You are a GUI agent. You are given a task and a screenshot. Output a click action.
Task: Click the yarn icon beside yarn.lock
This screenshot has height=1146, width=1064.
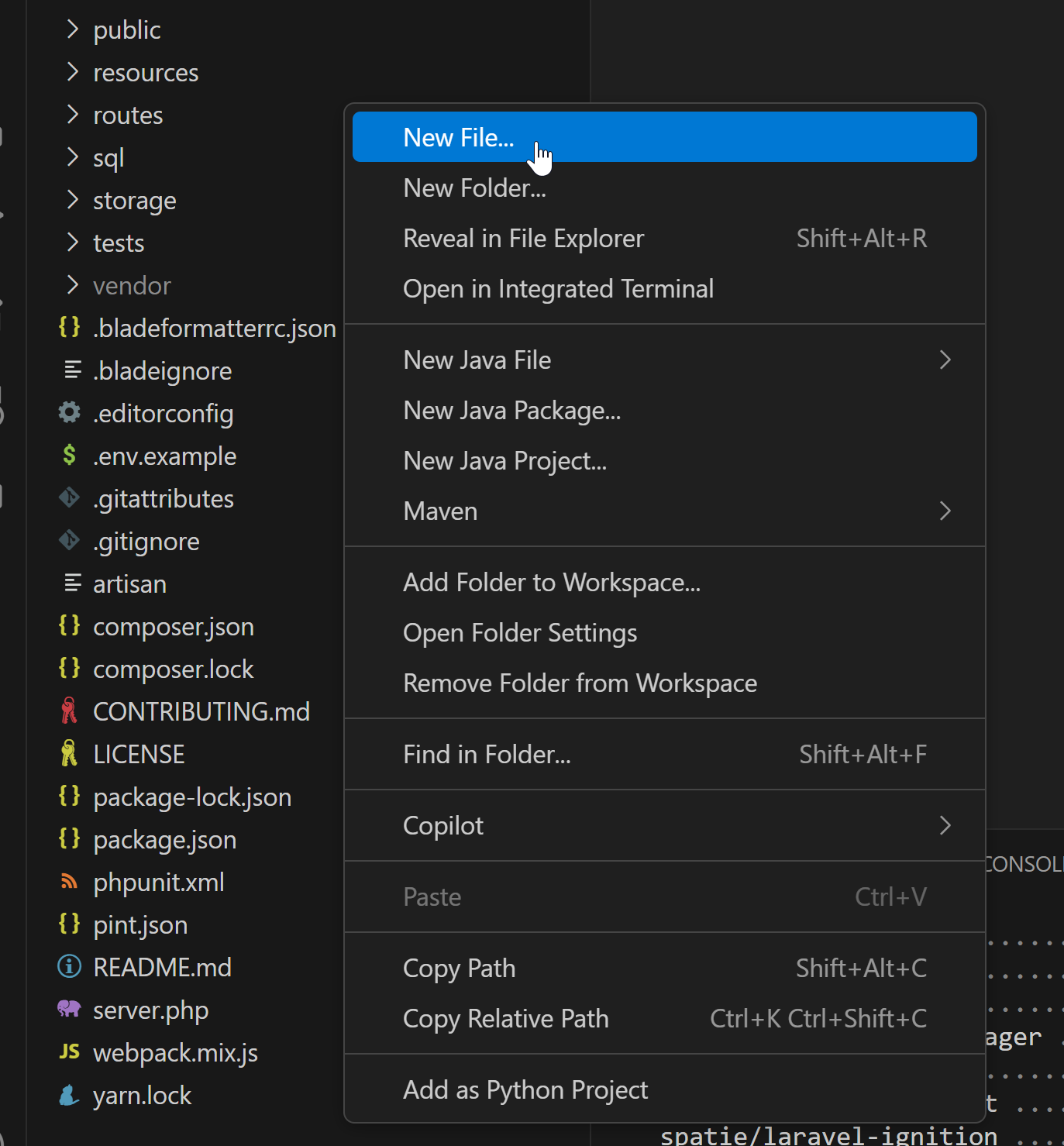70,1095
